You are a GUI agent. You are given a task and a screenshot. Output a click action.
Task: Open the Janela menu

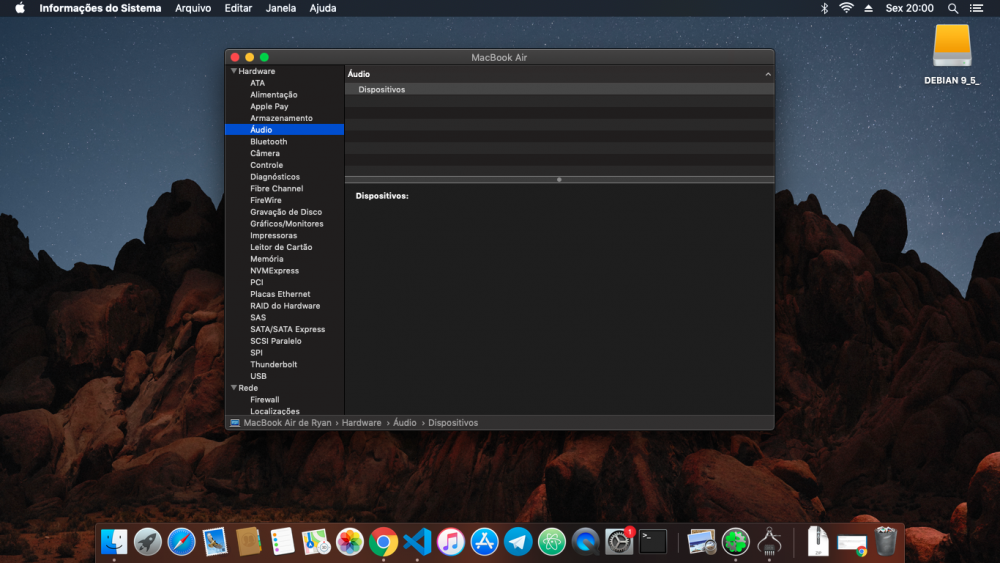click(281, 8)
